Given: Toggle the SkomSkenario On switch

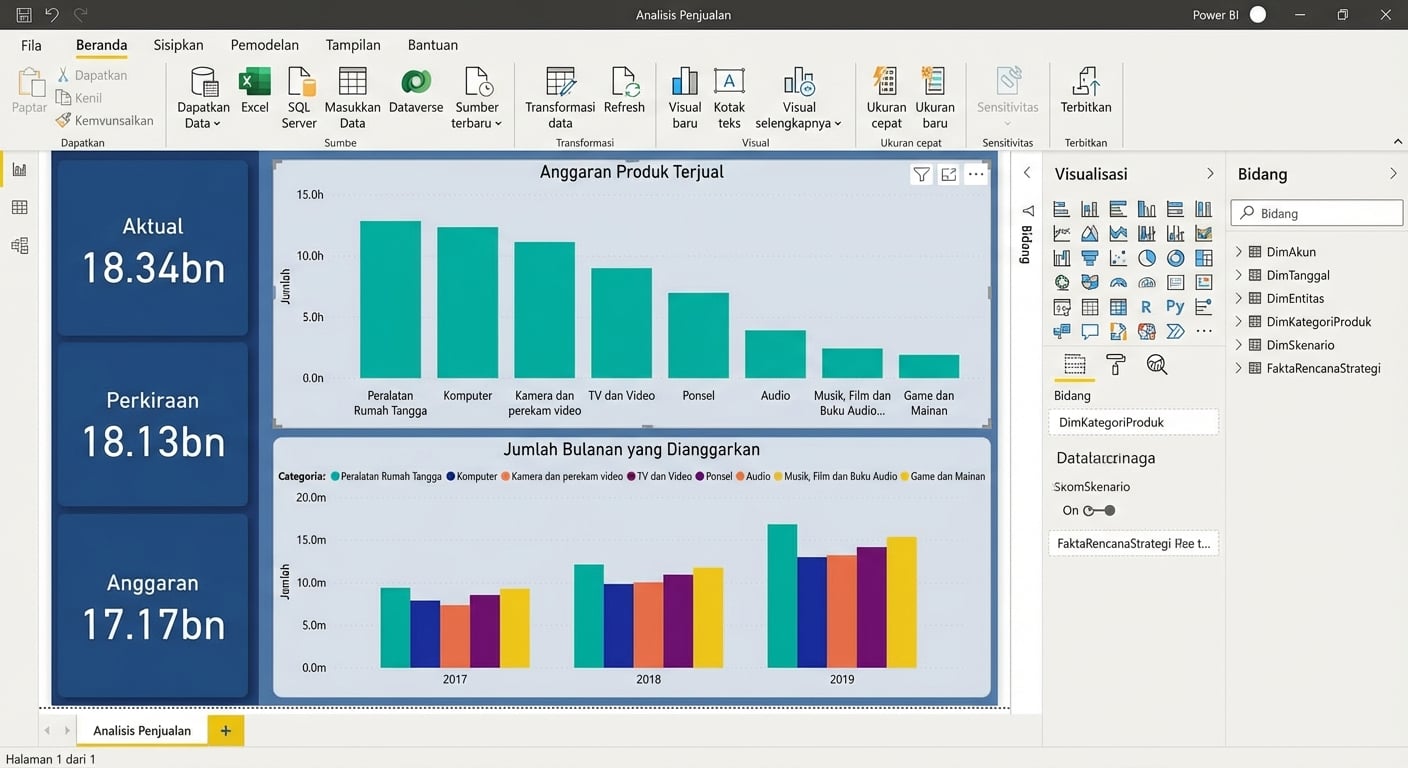Looking at the screenshot, I should 1099,511.
